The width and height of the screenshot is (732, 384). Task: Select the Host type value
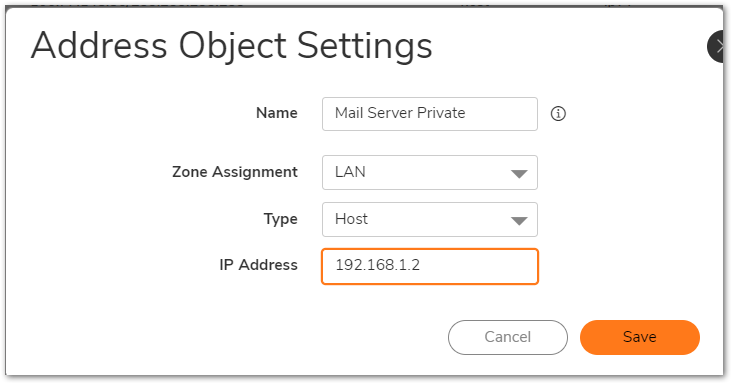coord(352,219)
